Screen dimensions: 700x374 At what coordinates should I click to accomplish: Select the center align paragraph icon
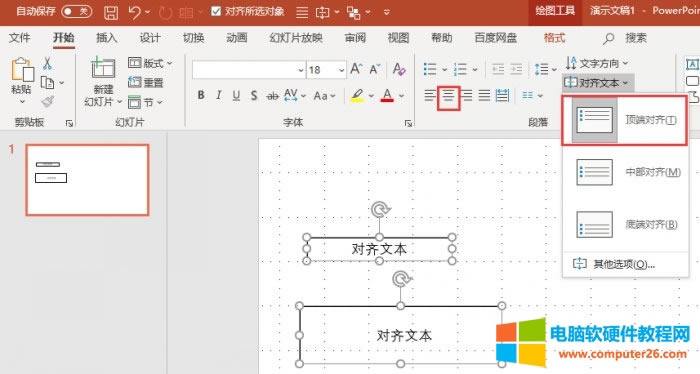pos(449,96)
